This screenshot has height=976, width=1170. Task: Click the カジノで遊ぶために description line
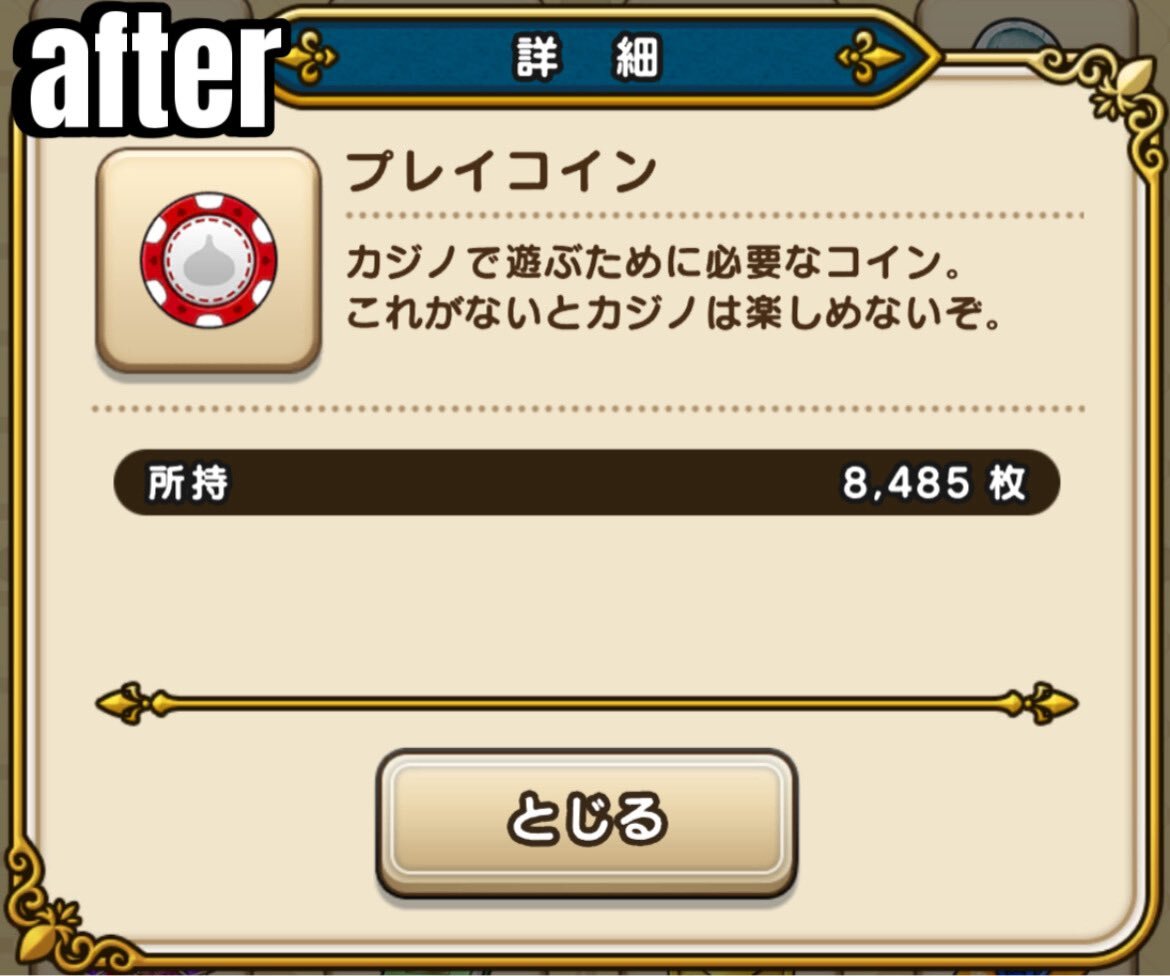654,262
